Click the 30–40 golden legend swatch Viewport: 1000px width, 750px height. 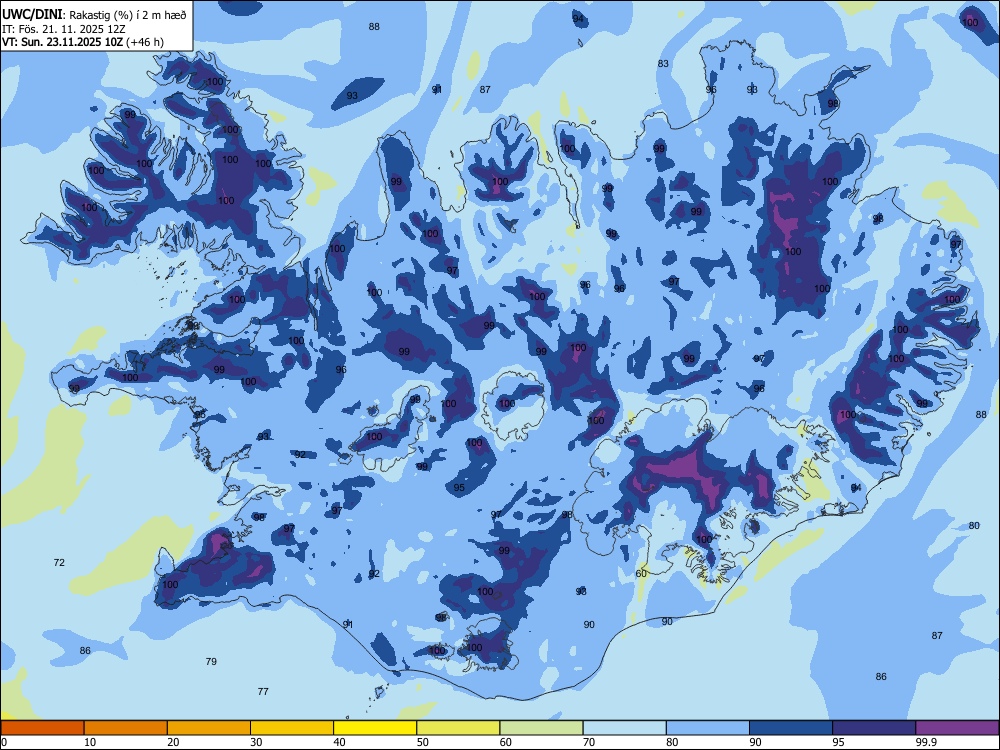(x=292, y=728)
